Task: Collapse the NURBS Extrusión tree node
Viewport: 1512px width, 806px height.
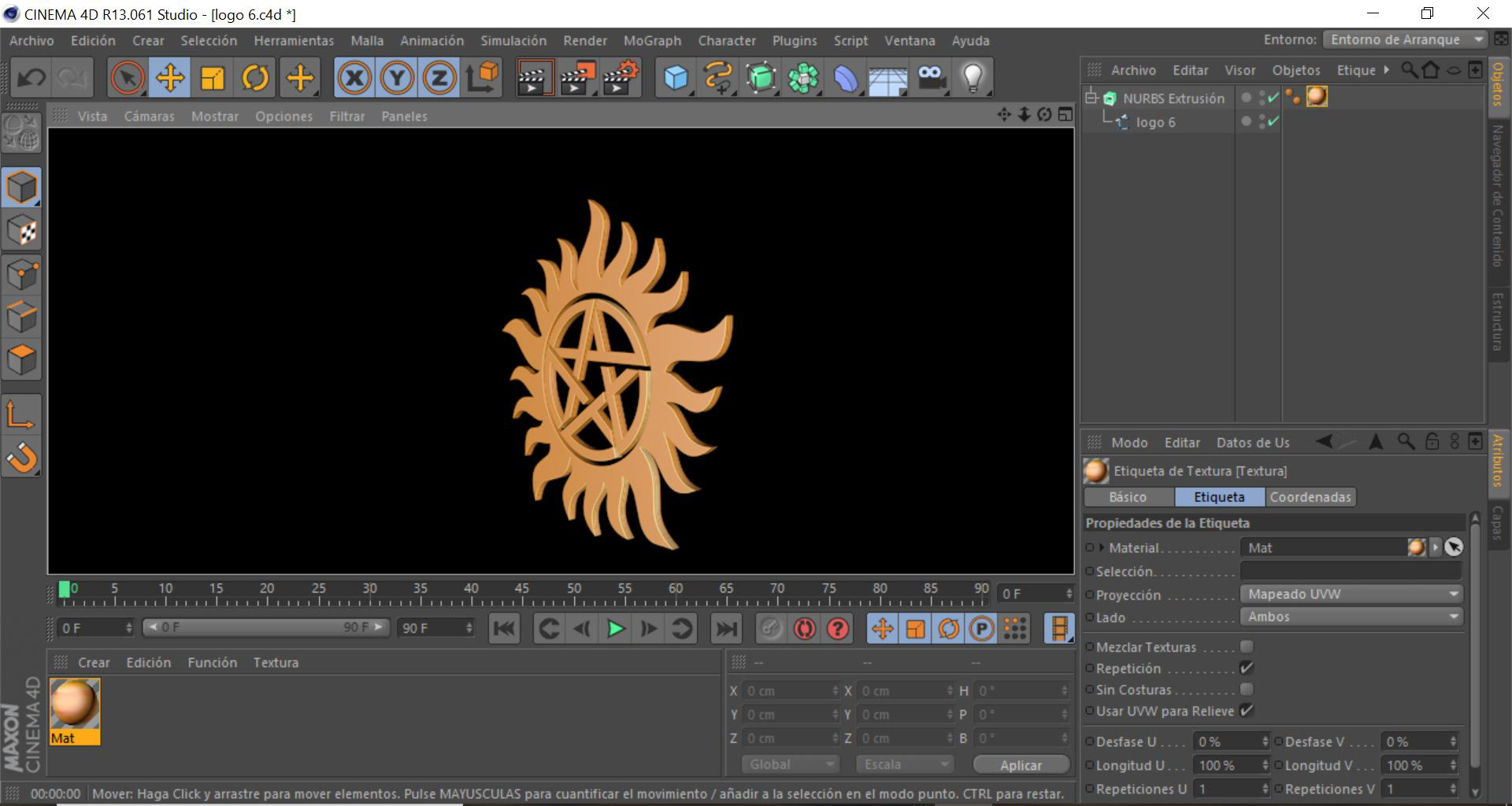Action: (x=1091, y=98)
